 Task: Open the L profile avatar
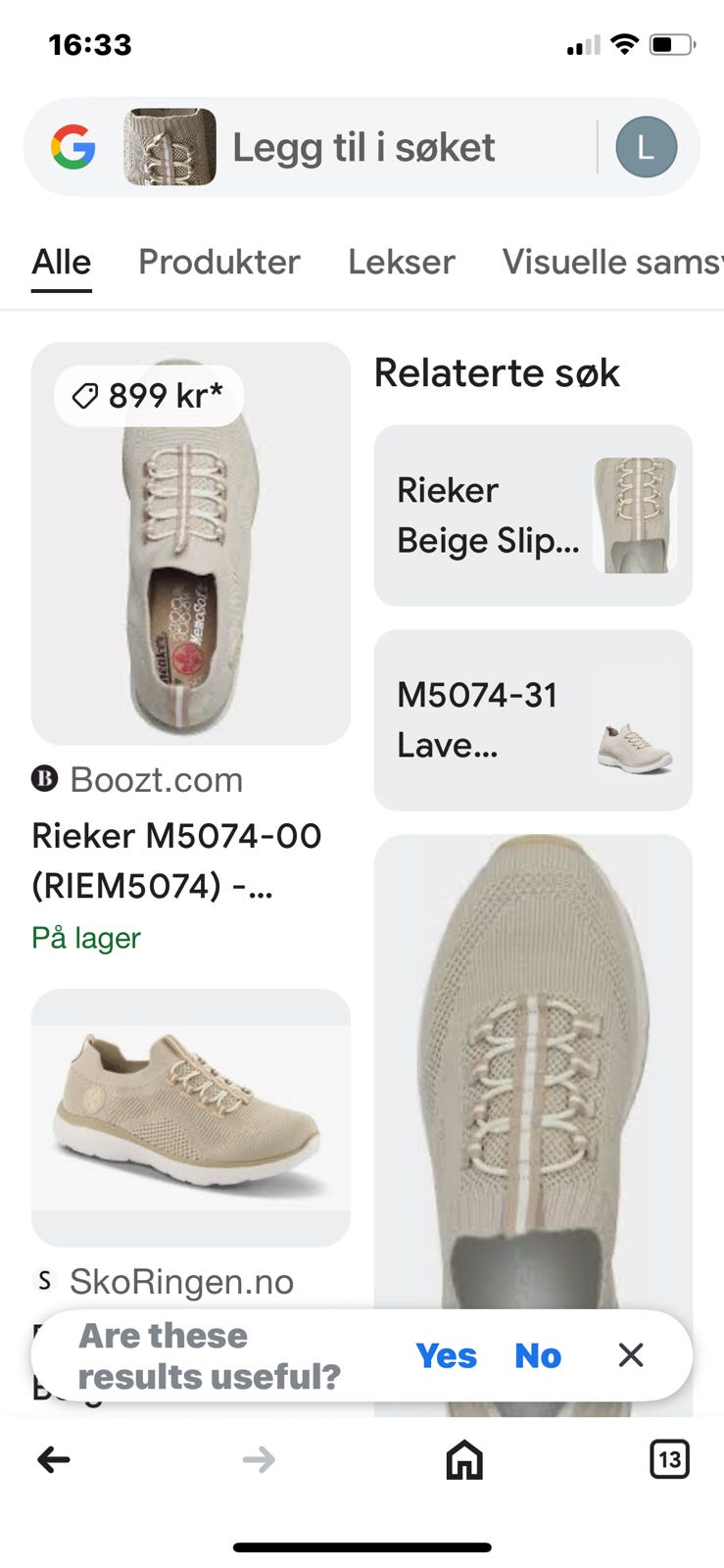646,148
